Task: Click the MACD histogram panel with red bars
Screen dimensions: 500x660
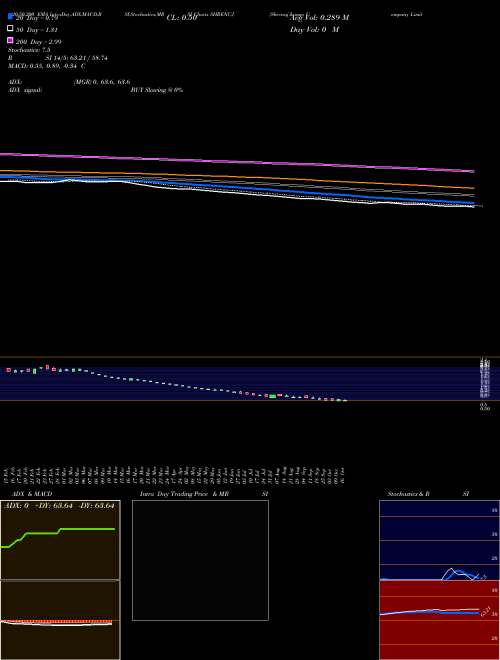Action: pos(60,620)
